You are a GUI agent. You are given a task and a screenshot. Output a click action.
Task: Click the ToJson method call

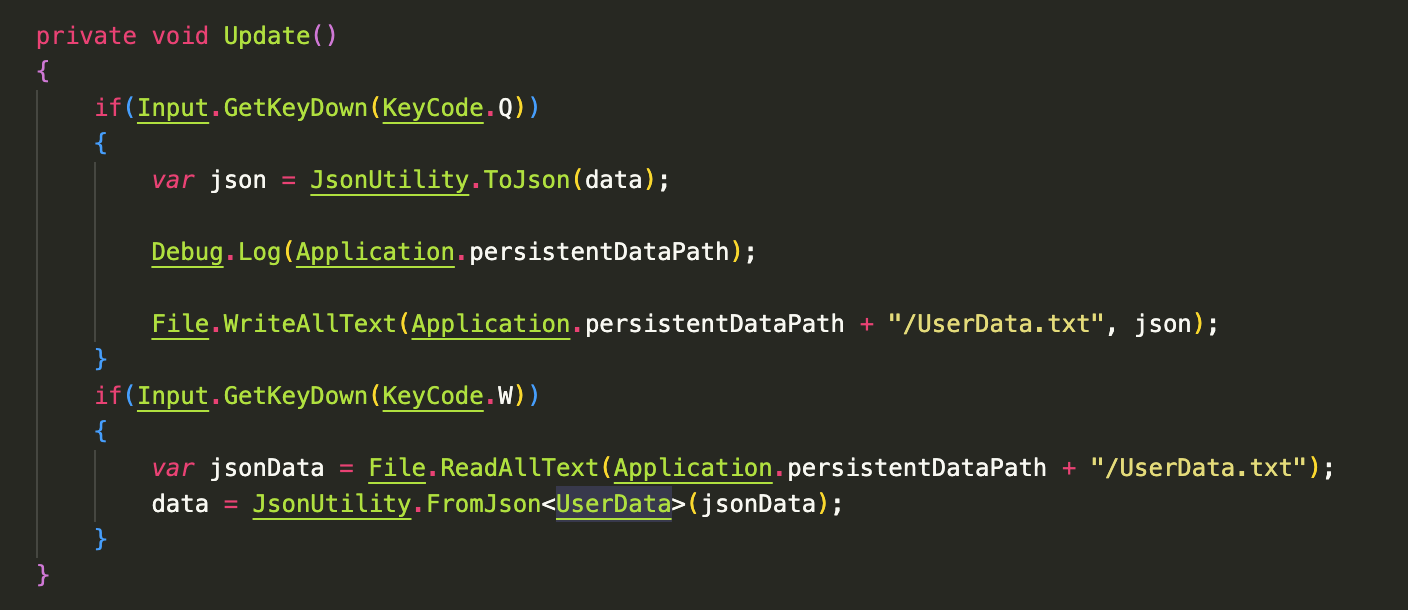click(527, 180)
